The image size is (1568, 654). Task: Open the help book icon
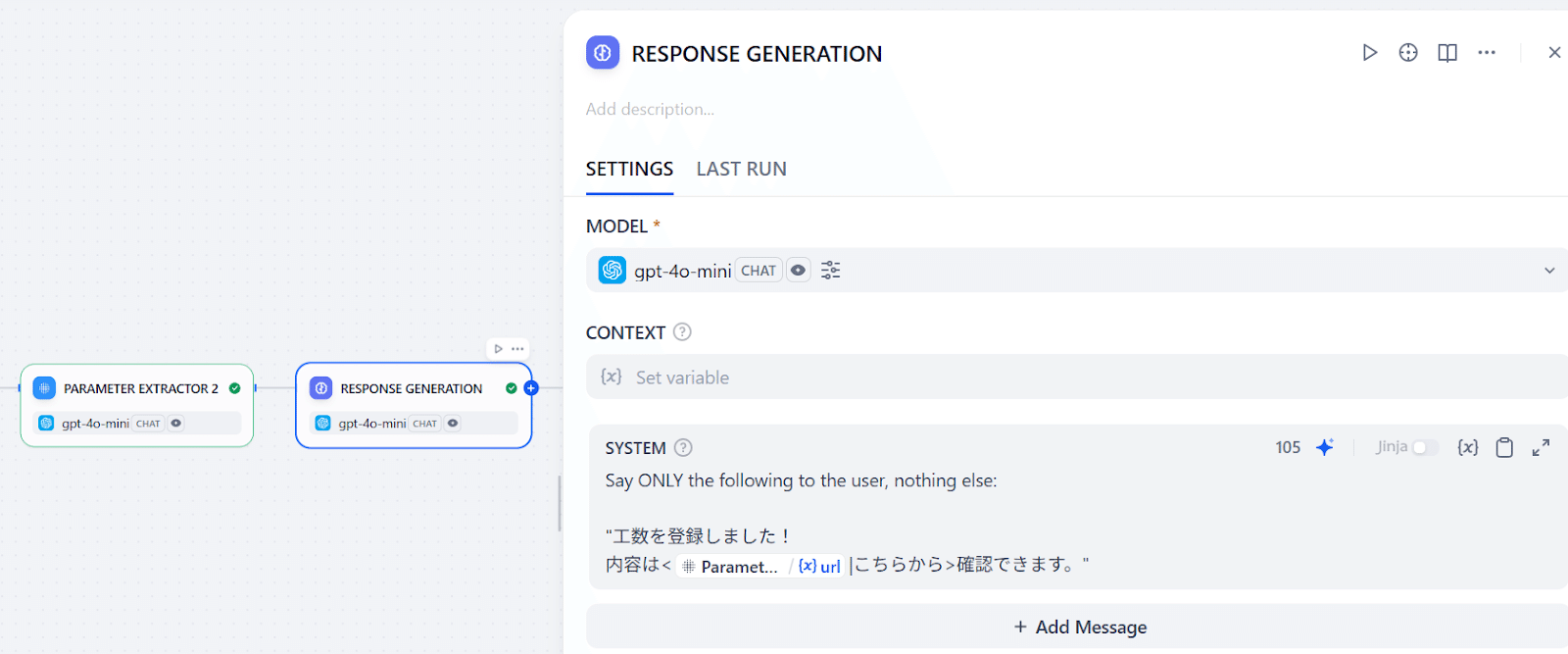[x=1447, y=53]
